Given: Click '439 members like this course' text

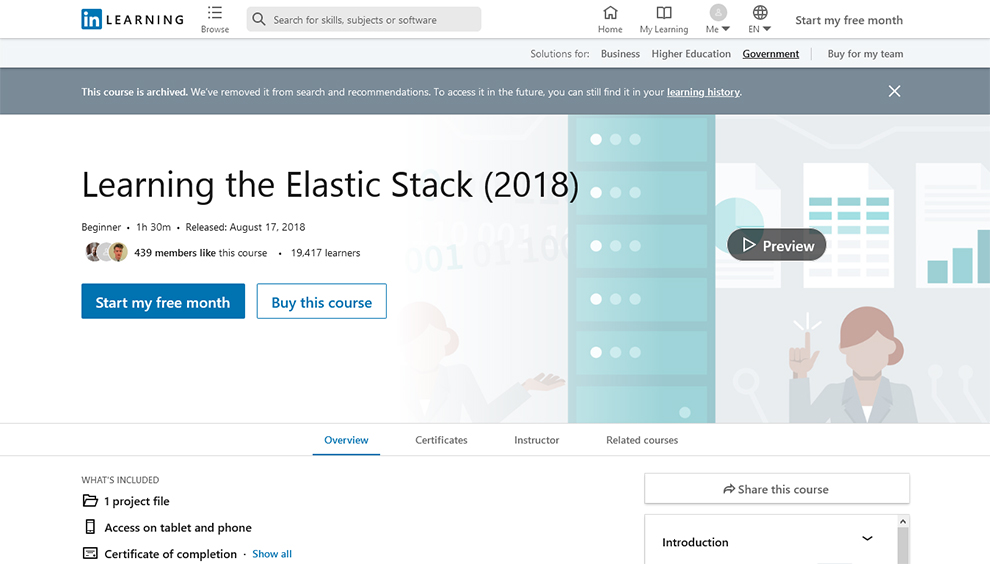Looking at the screenshot, I should point(200,253).
